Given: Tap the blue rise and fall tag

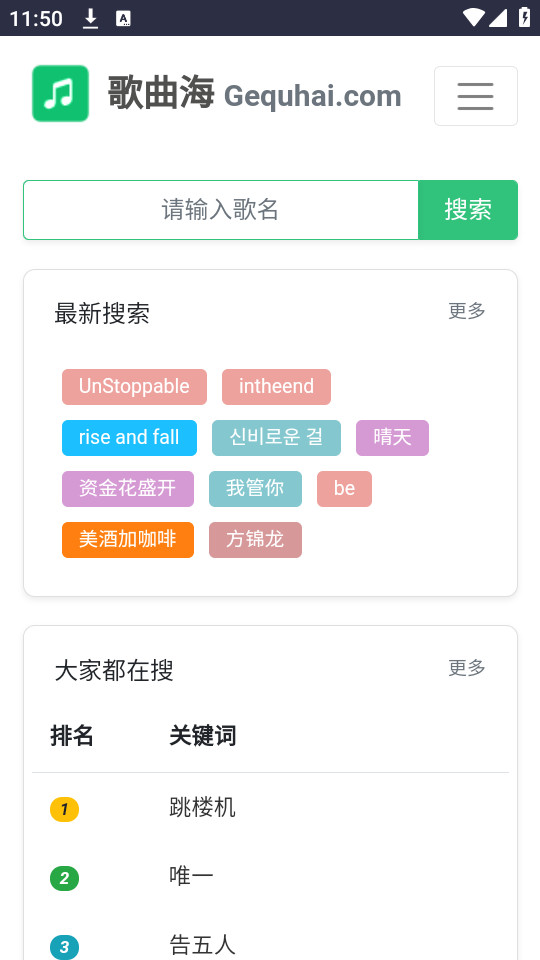Looking at the screenshot, I should (x=129, y=438).
